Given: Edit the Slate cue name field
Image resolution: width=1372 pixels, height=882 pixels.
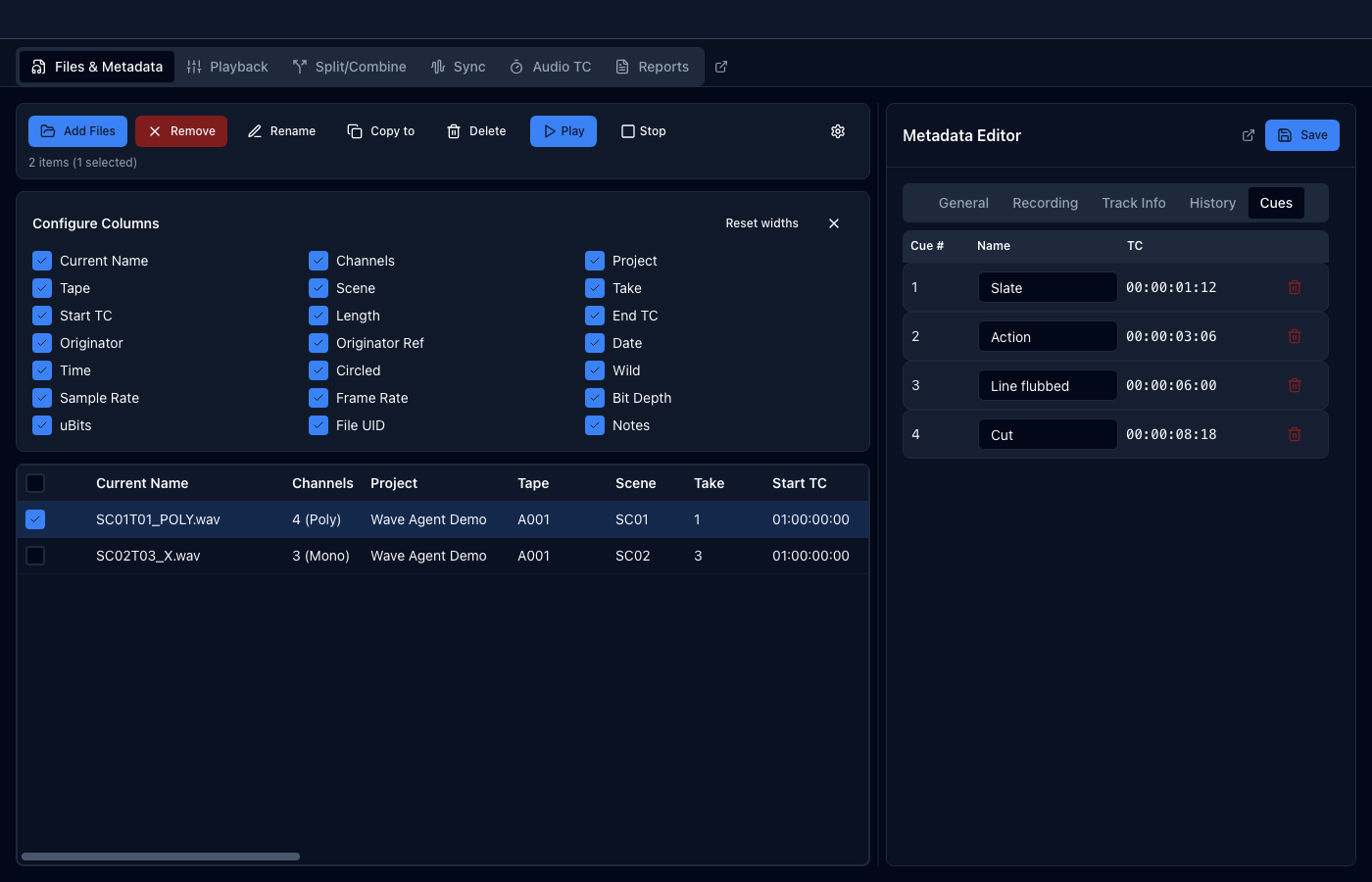Looking at the screenshot, I should [1048, 287].
